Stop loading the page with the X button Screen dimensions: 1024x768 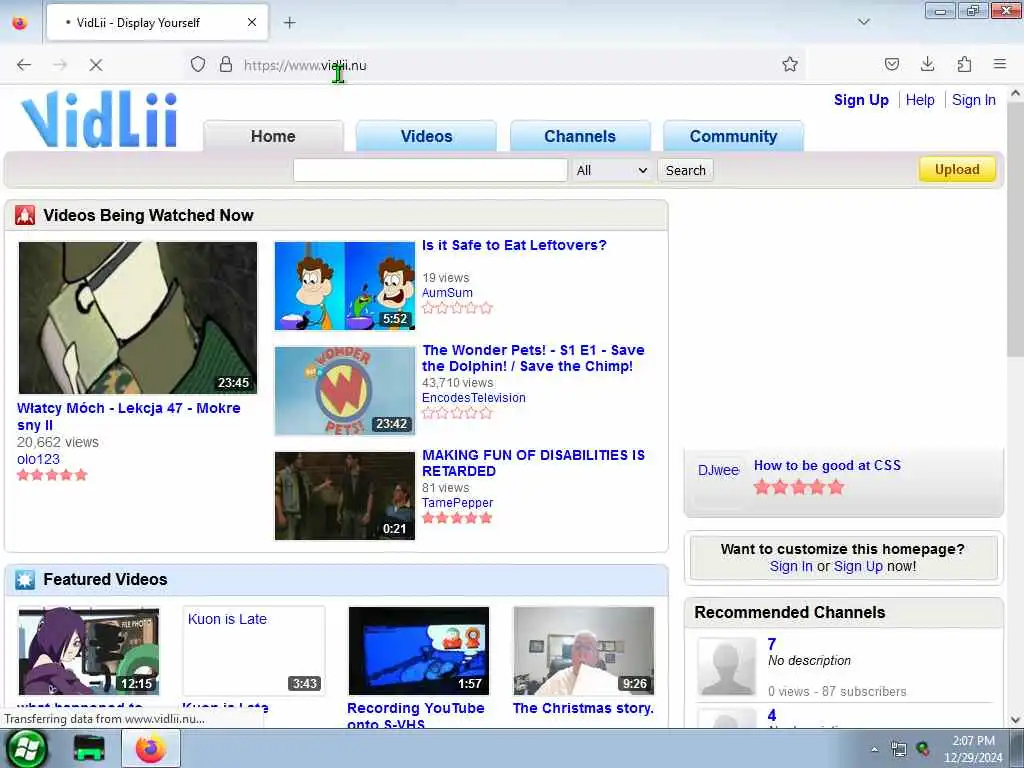pyautogui.click(x=95, y=65)
